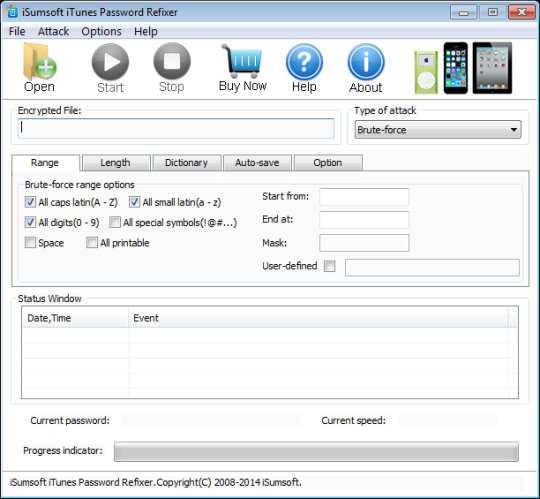Click the app icon in the title bar

coord(11,11)
